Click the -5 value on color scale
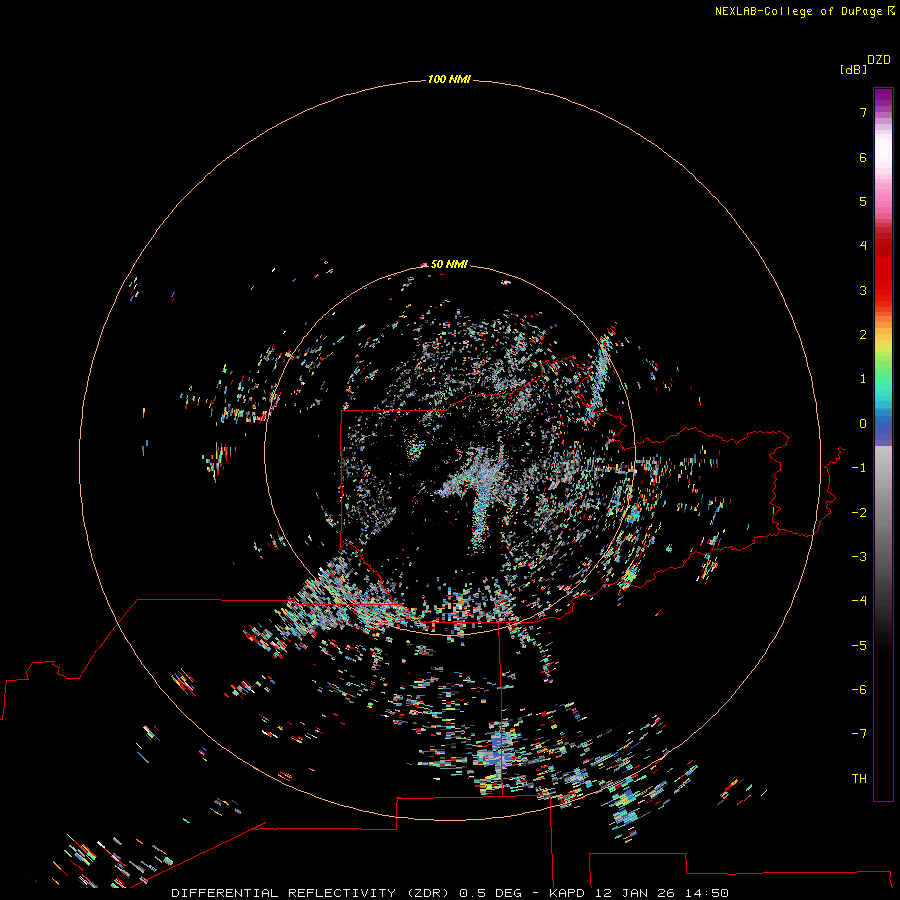This screenshot has height=900, width=900. [859, 646]
